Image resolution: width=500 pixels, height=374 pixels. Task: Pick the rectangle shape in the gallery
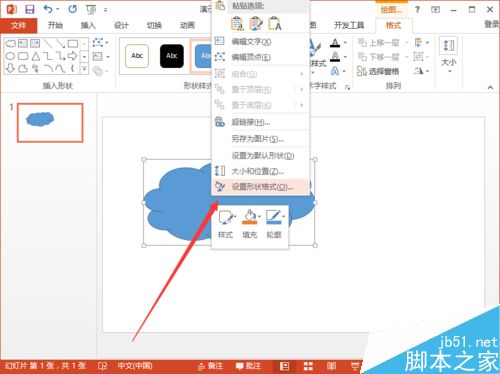point(73,43)
